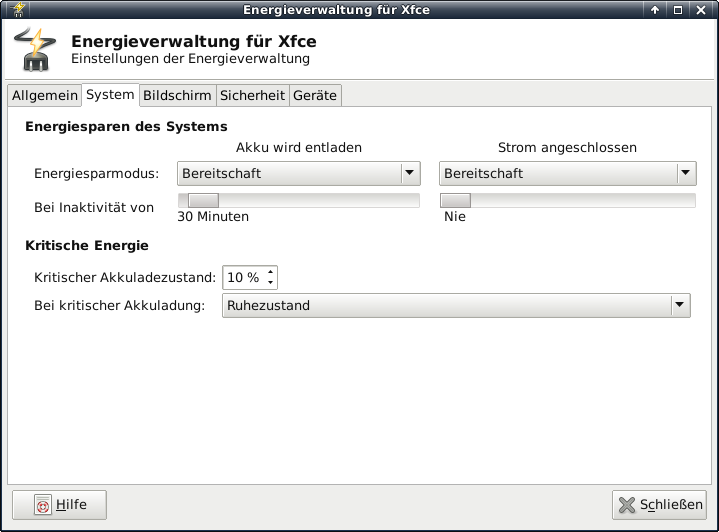Roll up the window using the arrow button
The image size is (719, 532).
[x=655, y=10]
